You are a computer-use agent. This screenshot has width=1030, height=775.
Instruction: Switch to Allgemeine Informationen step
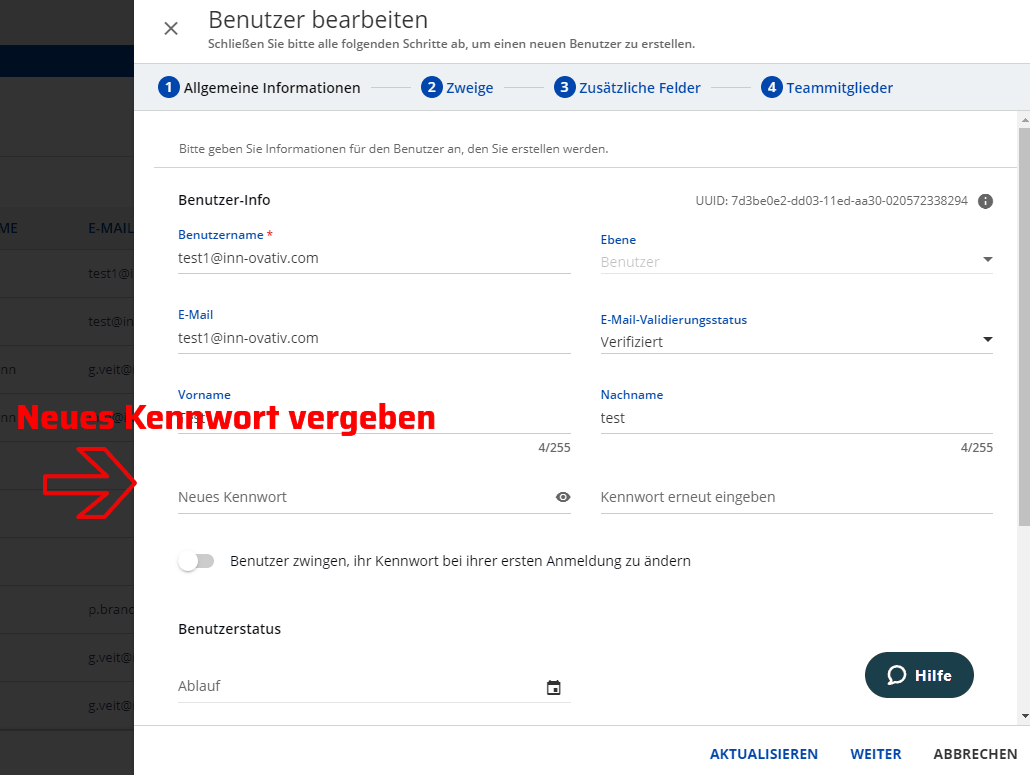(x=271, y=88)
